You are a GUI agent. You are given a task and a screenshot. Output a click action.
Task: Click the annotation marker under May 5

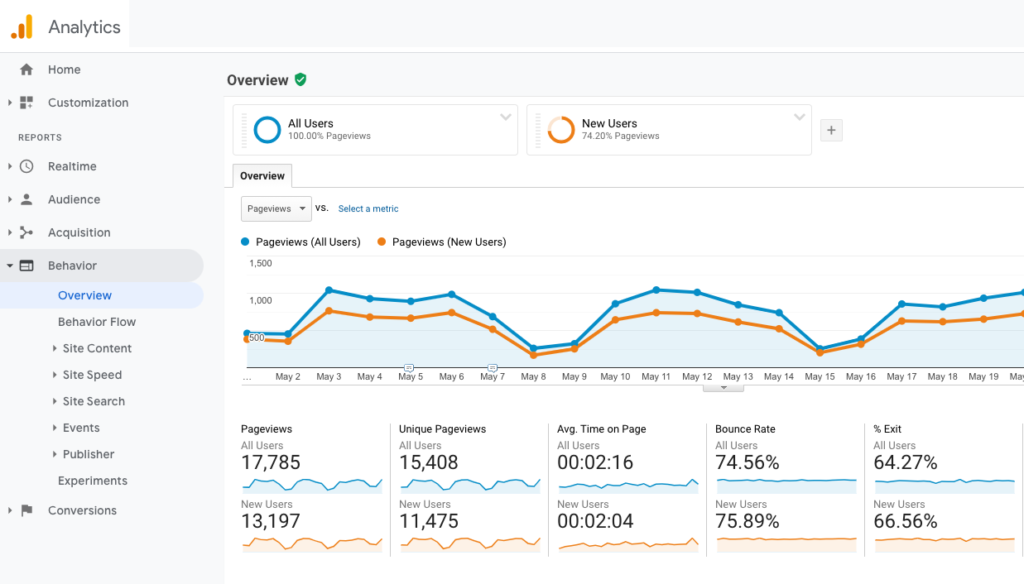click(409, 367)
